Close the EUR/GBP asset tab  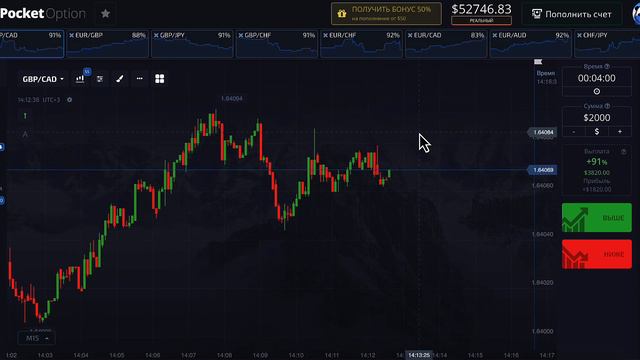[71, 36]
